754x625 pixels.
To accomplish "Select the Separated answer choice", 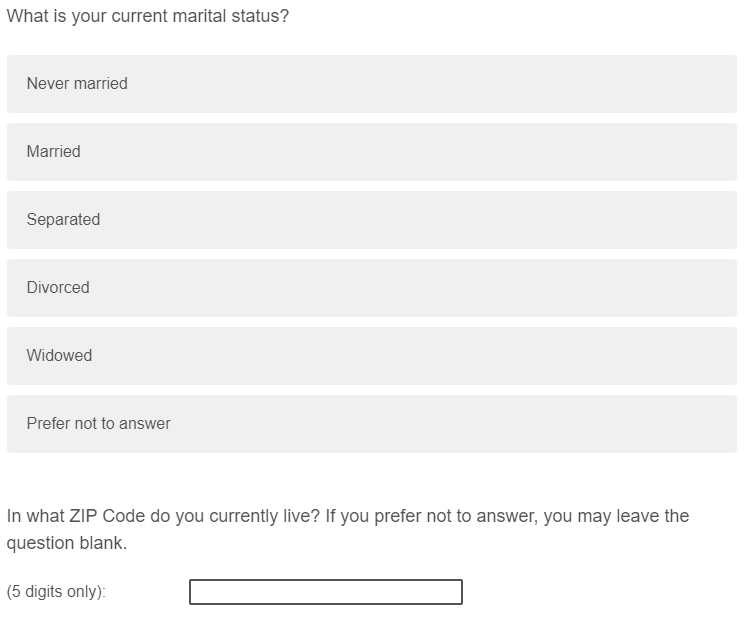I will (371, 220).
